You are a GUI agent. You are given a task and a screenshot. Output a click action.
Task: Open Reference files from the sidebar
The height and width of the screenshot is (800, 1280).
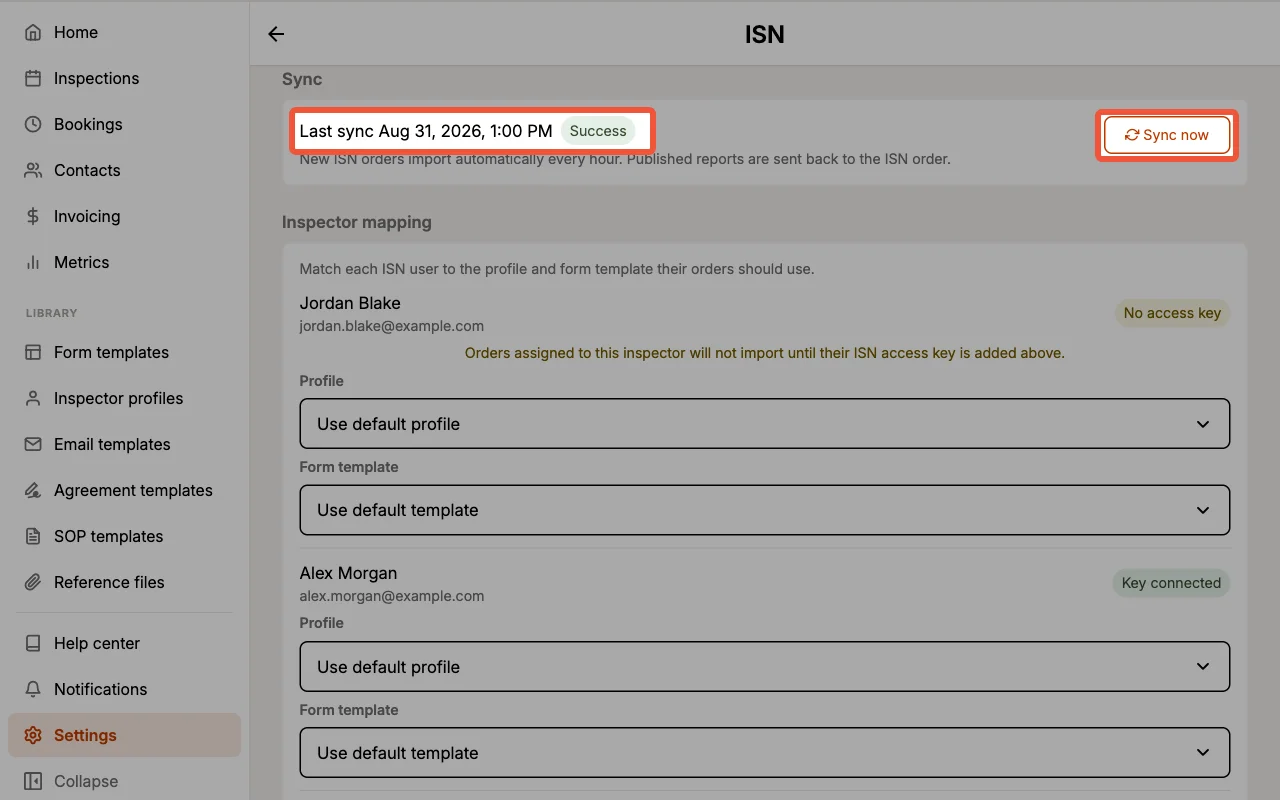click(x=124, y=582)
